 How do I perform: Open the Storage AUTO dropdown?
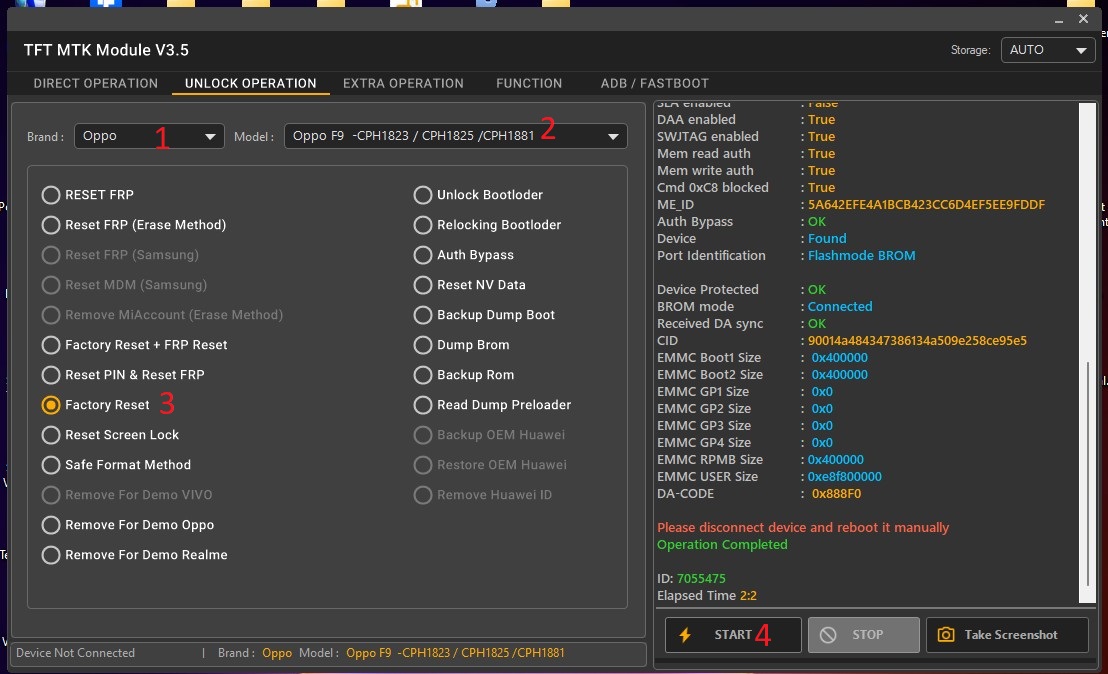pos(1048,50)
